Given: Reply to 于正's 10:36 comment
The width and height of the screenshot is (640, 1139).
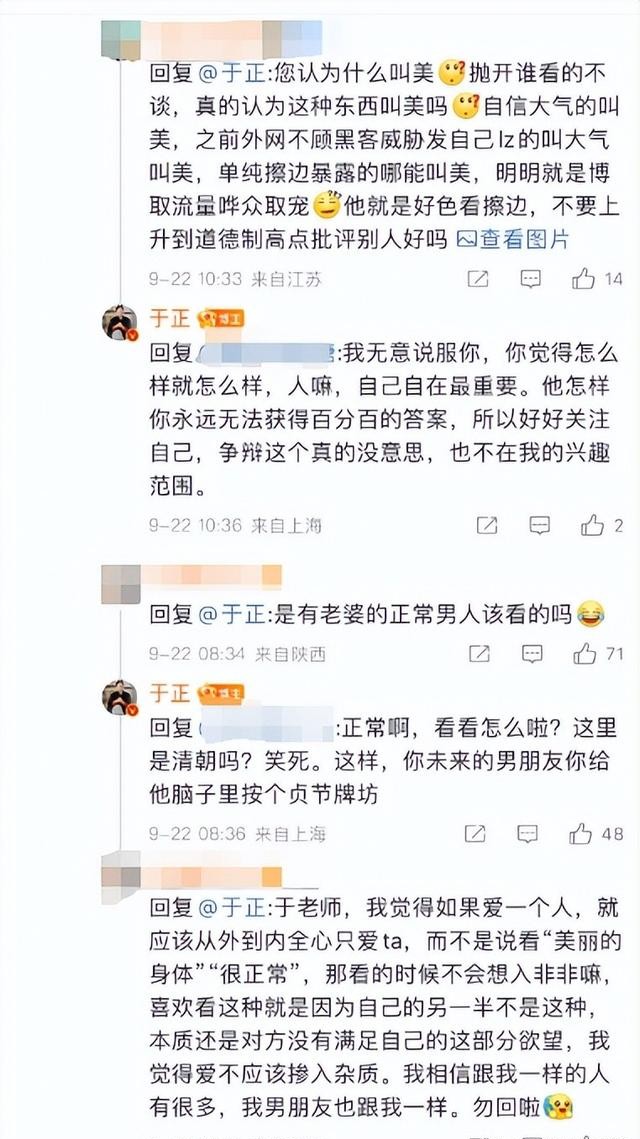Looking at the screenshot, I should (539, 524).
